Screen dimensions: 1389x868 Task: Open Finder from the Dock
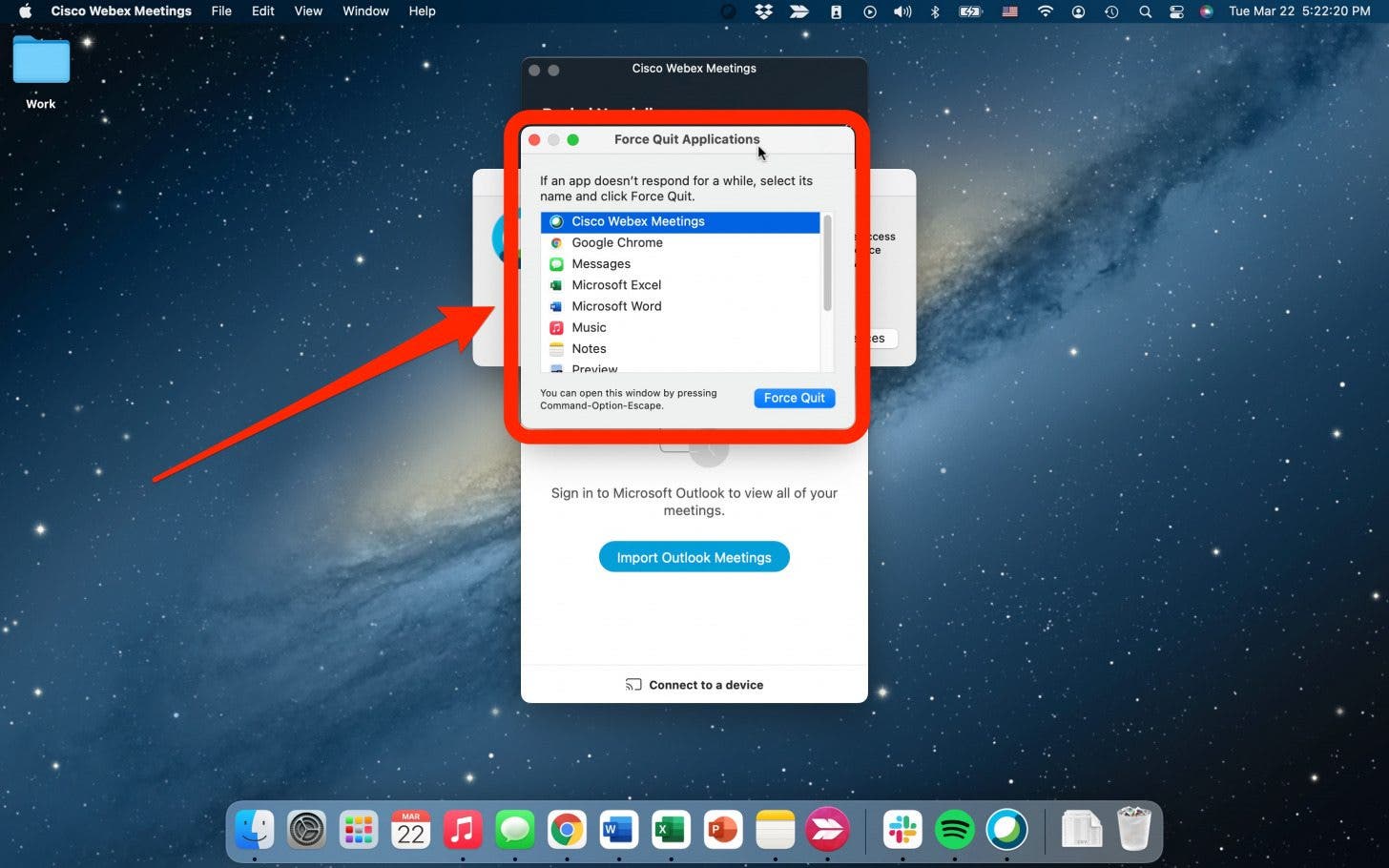point(255,830)
